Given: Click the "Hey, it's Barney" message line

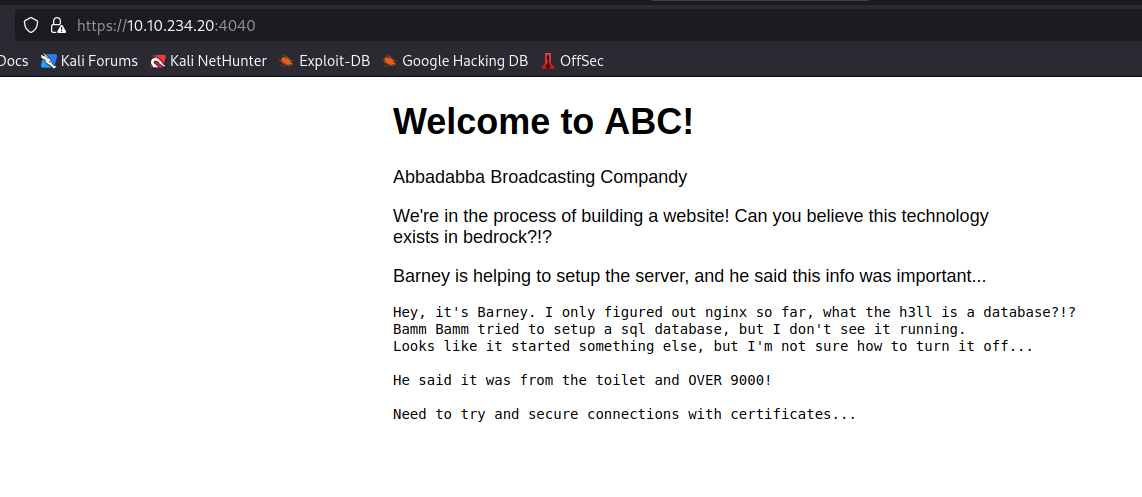Looking at the screenshot, I should (733, 312).
